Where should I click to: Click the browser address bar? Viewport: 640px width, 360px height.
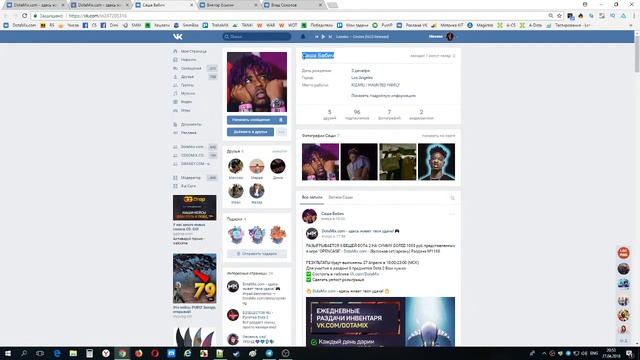[x=286, y=16]
